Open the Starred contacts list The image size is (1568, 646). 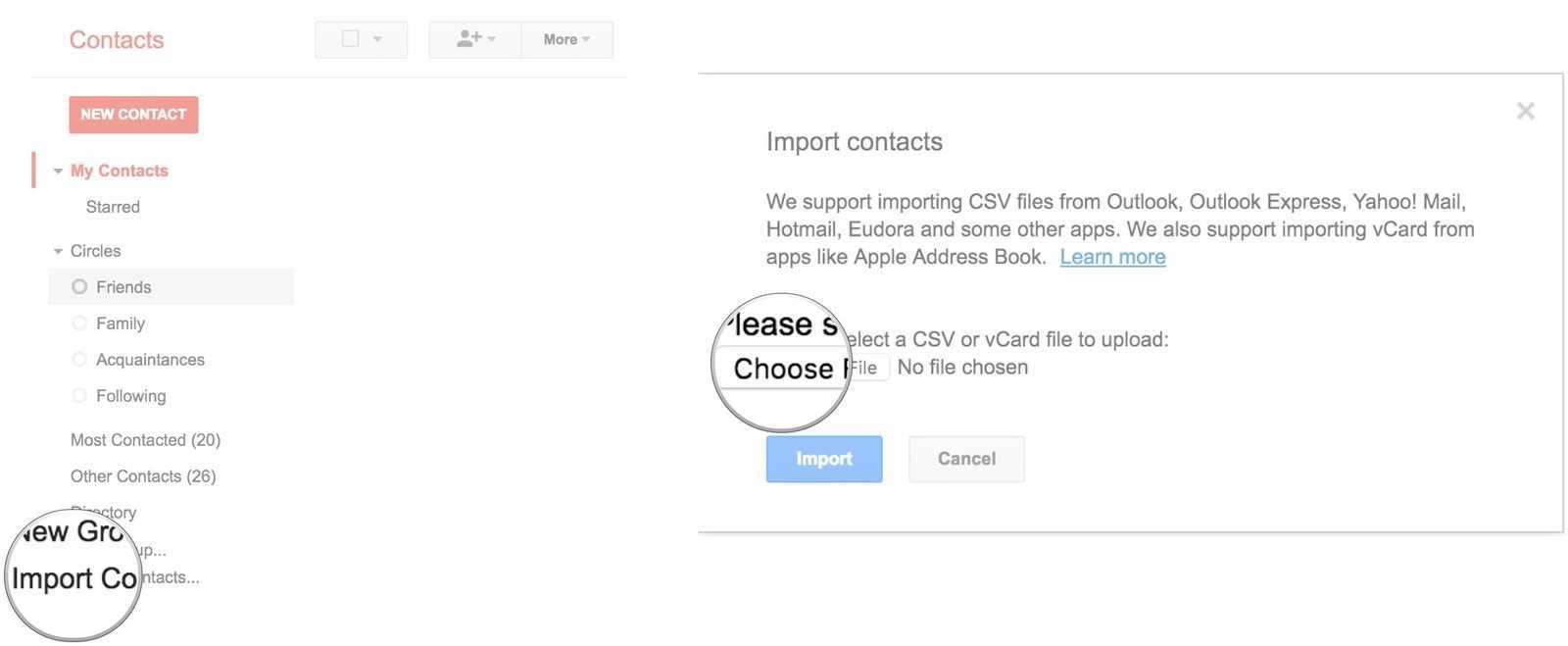tap(113, 207)
